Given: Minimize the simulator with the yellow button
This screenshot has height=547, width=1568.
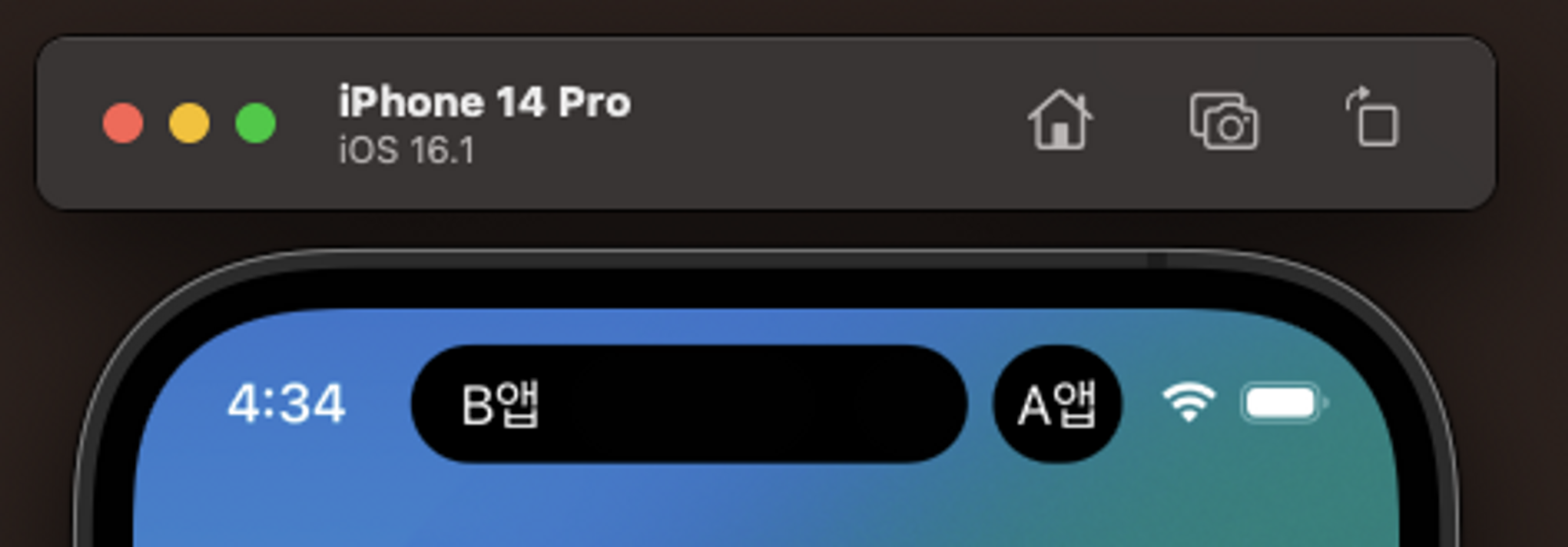Looking at the screenshot, I should click(x=189, y=123).
